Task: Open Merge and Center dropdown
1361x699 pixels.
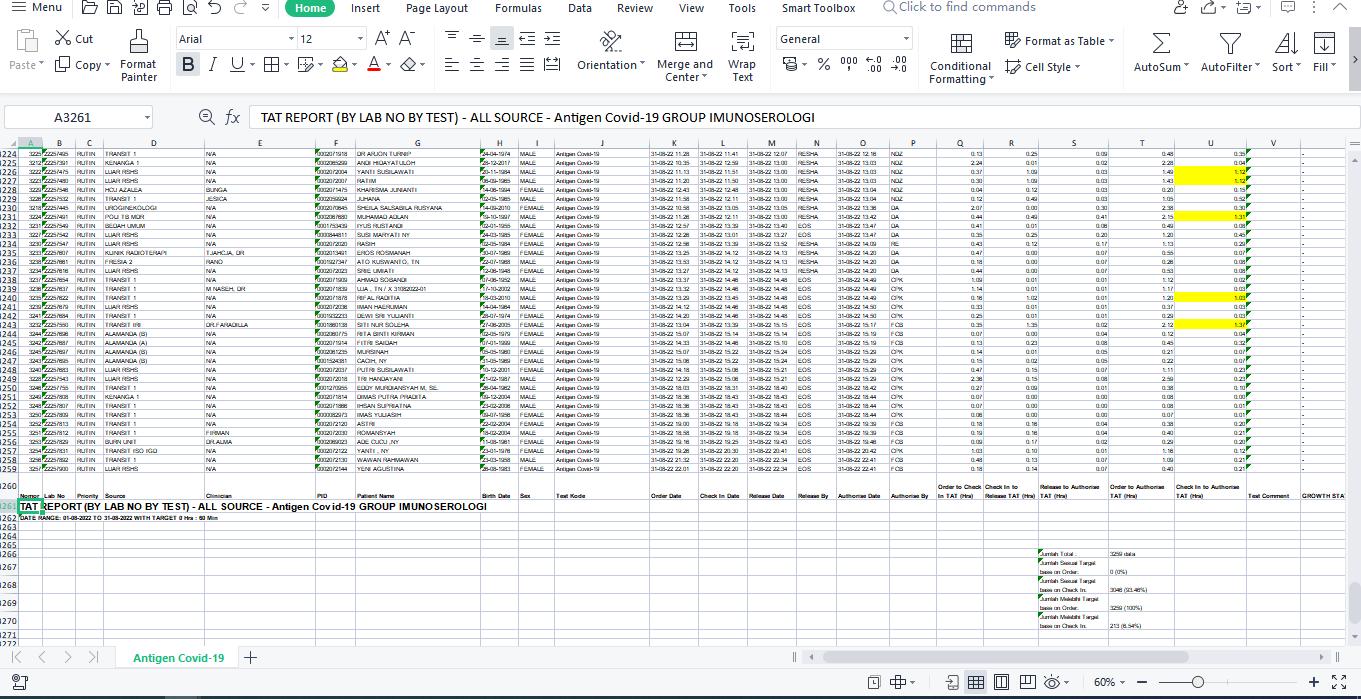Action: point(685,56)
